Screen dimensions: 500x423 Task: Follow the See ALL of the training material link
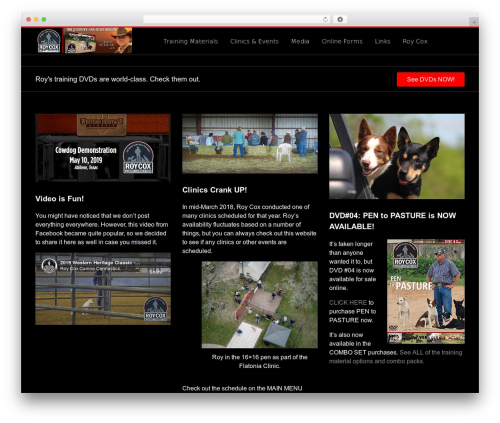(396, 357)
